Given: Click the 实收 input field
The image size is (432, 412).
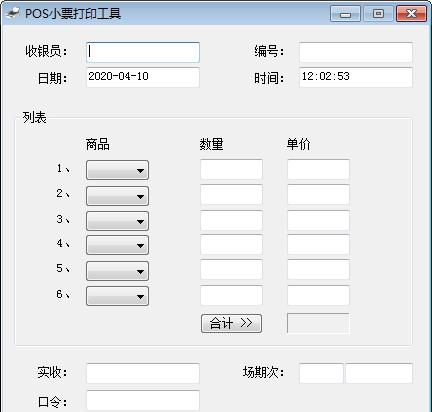Looking at the screenshot, I should point(143,373).
